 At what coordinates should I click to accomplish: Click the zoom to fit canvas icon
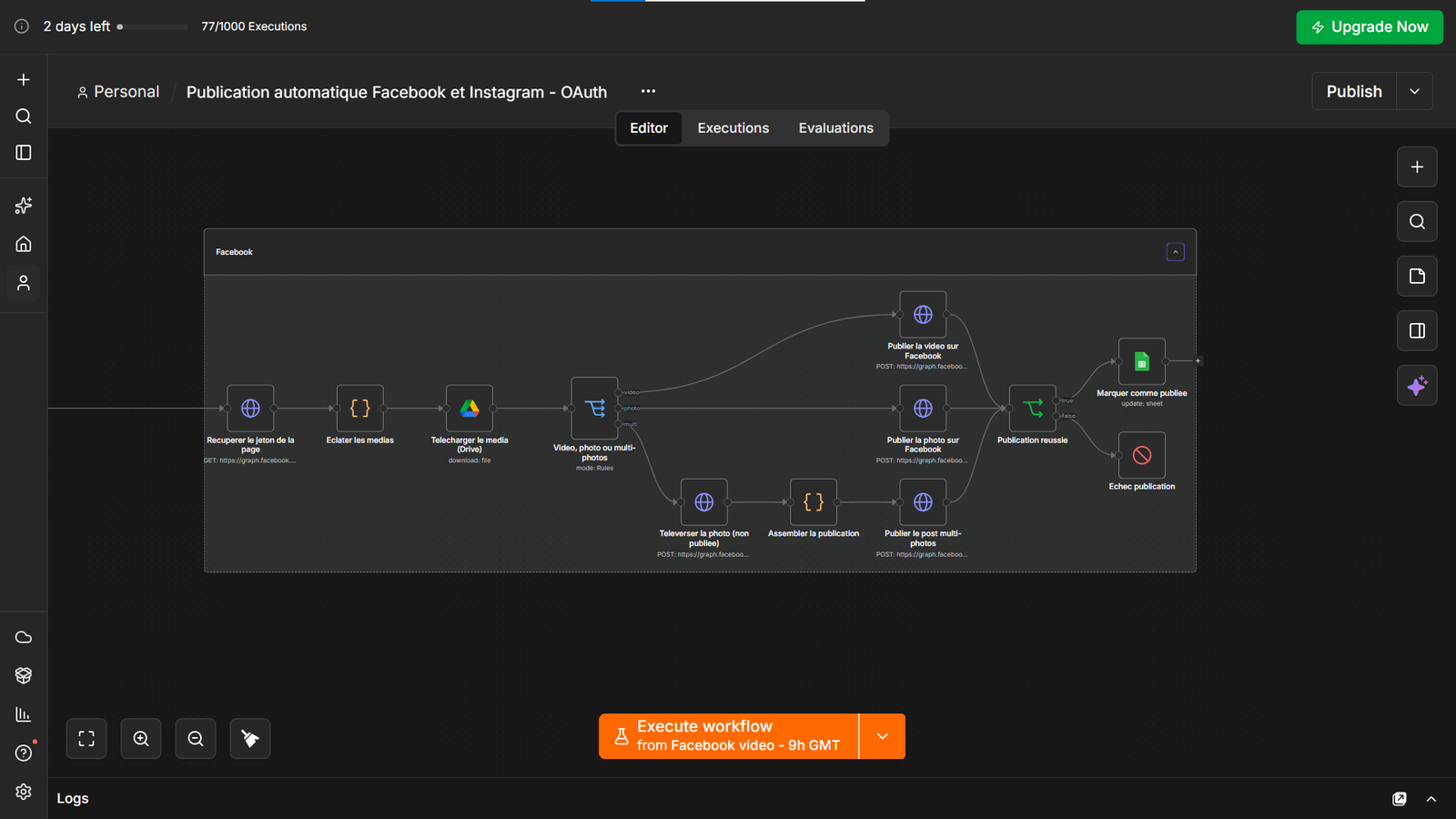click(x=86, y=739)
